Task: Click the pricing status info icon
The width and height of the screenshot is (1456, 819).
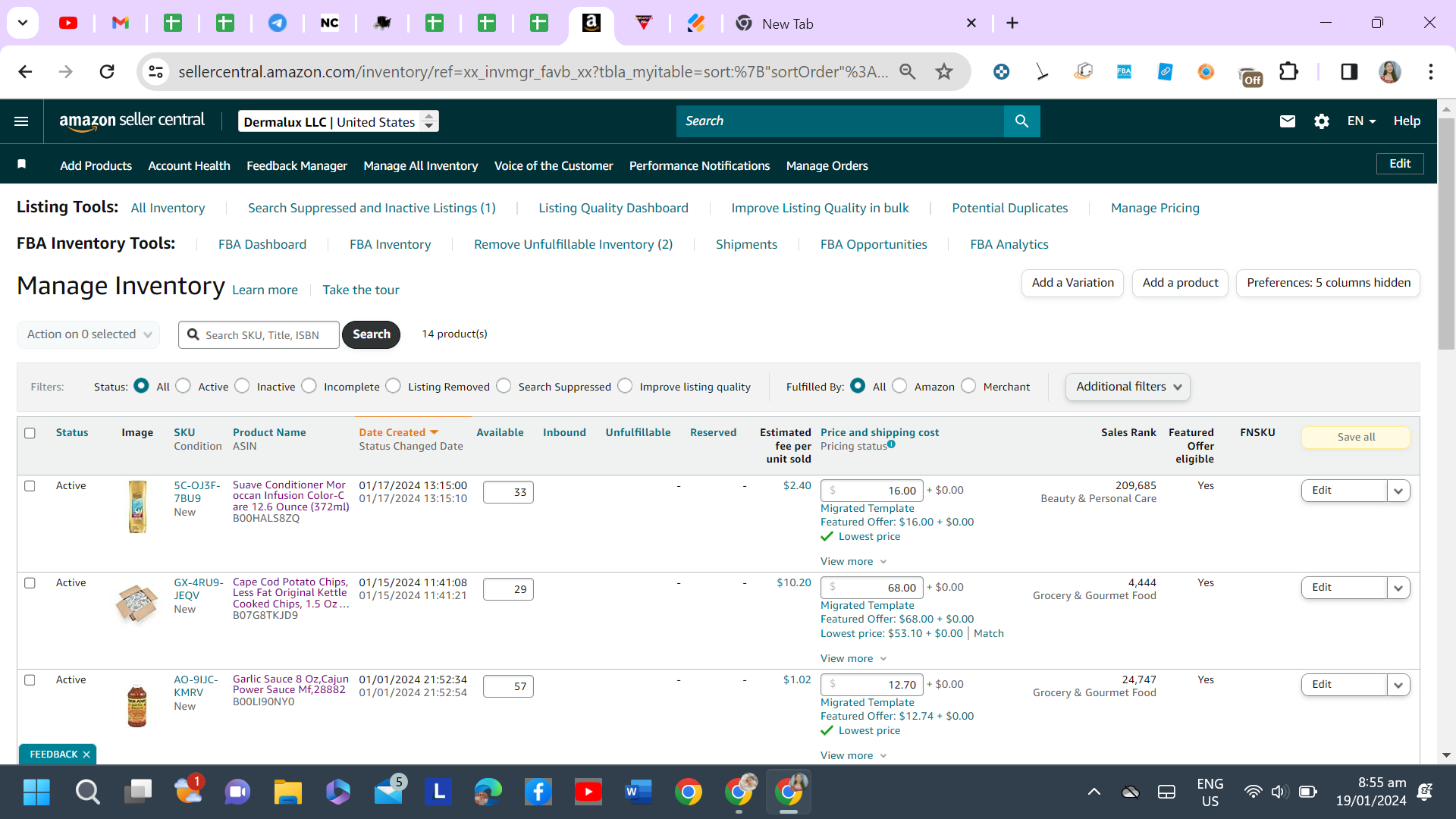Action: point(891,444)
